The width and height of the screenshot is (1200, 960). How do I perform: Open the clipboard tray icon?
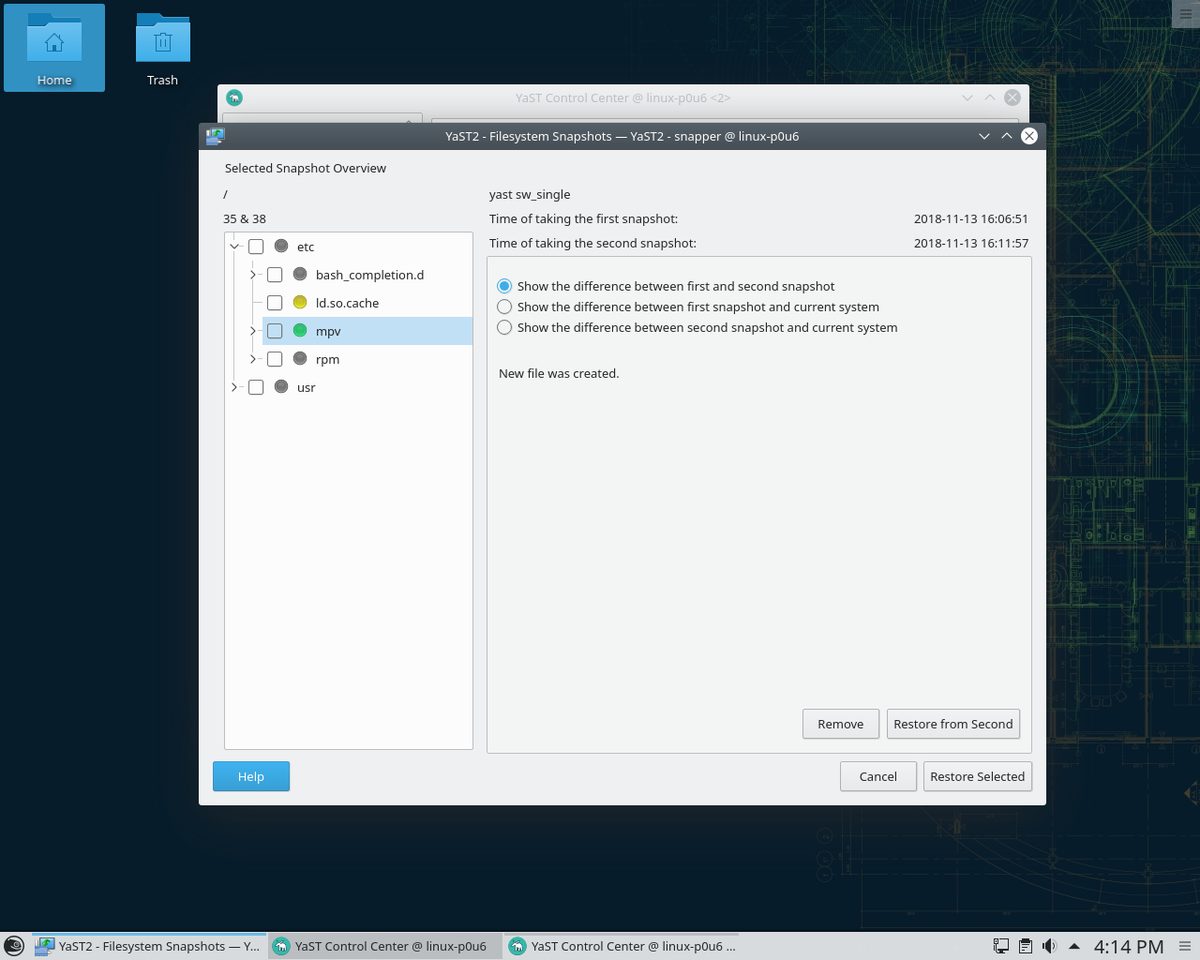coord(1025,946)
